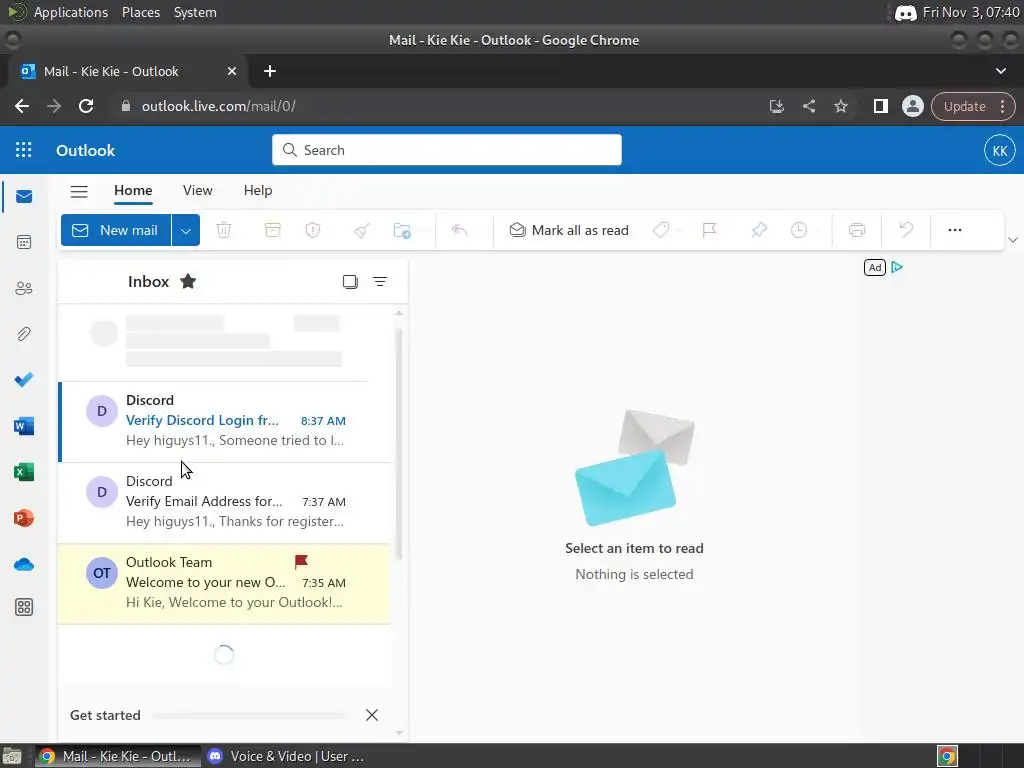1024x768 pixels.
Task: Click the Pin toolbar icon
Action: point(759,230)
